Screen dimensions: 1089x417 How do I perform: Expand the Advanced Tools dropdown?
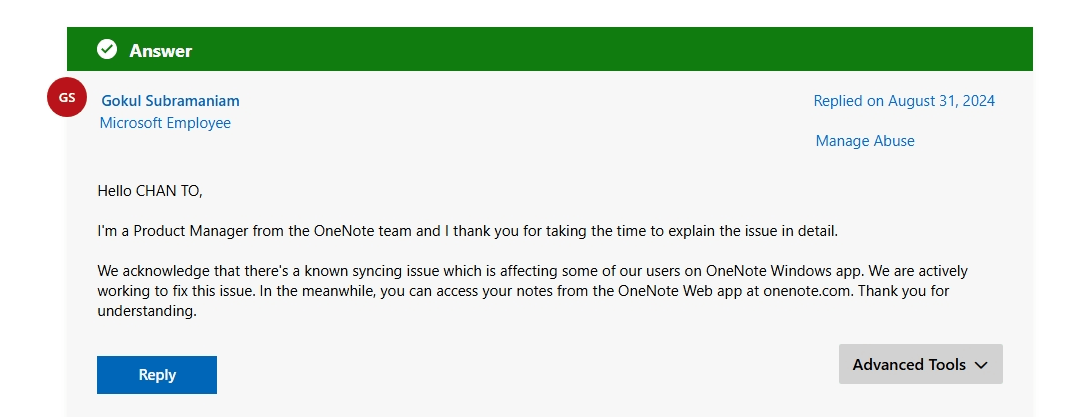pos(920,364)
